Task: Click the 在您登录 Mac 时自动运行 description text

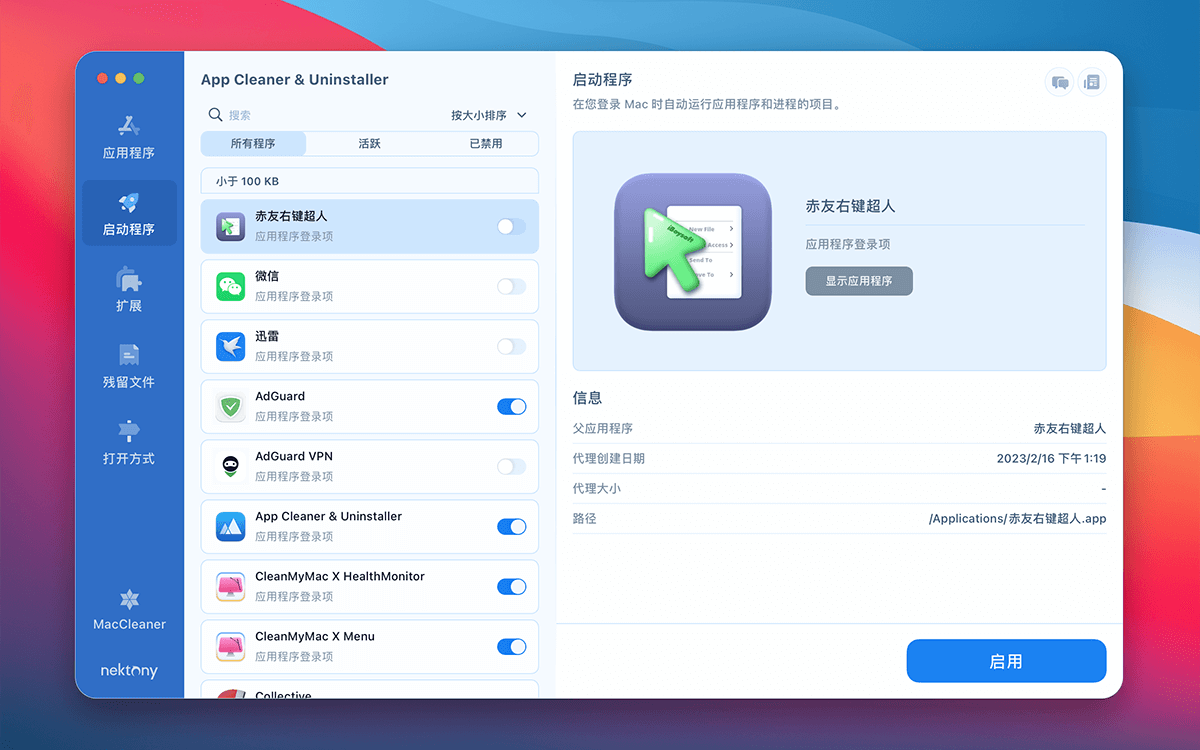Action: pyautogui.click(x=708, y=104)
